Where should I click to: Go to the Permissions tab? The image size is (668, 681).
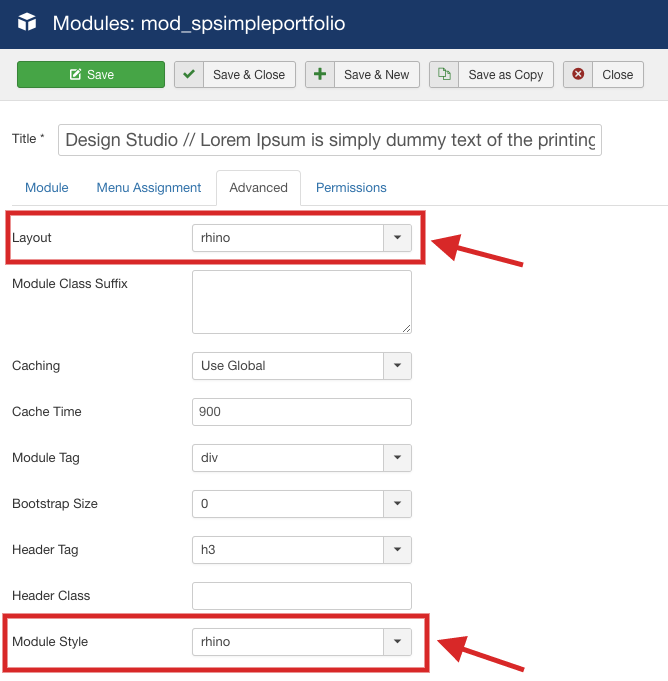pyautogui.click(x=351, y=187)
